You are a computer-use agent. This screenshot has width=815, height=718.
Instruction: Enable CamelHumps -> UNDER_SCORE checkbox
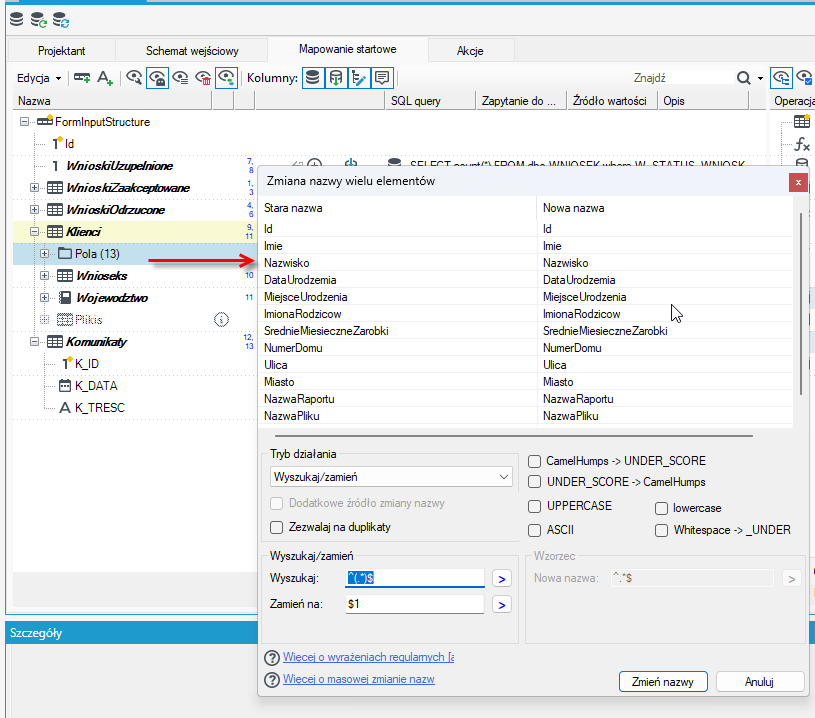[x=534, y=461]
